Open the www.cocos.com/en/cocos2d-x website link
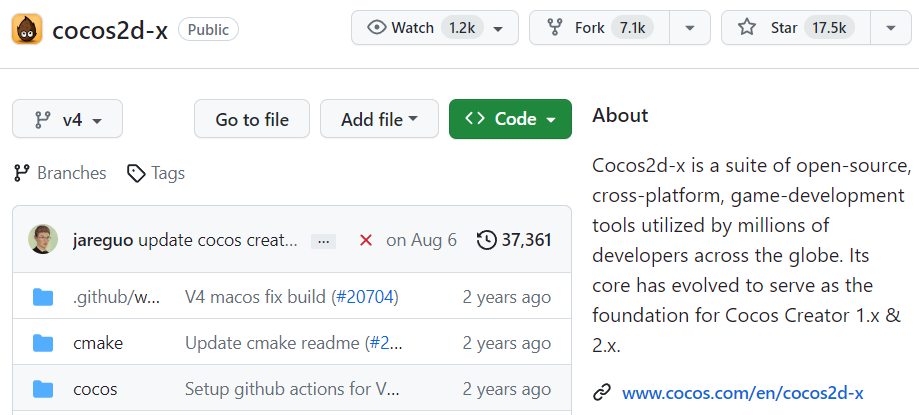Screen dimensions: 919x415 pyautogui.click(x=742, y=393)
